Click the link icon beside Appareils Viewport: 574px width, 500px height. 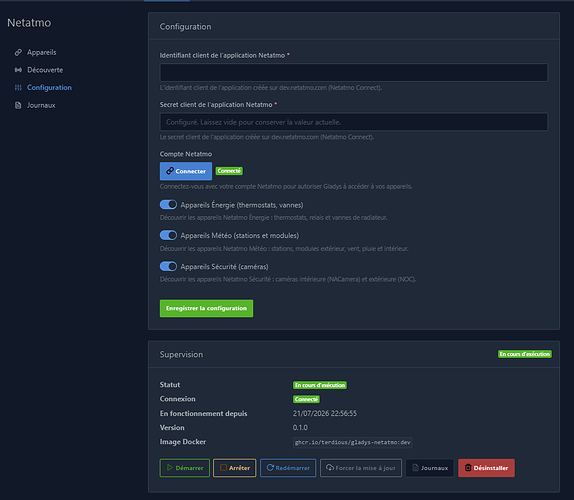(x=18, y=52)
